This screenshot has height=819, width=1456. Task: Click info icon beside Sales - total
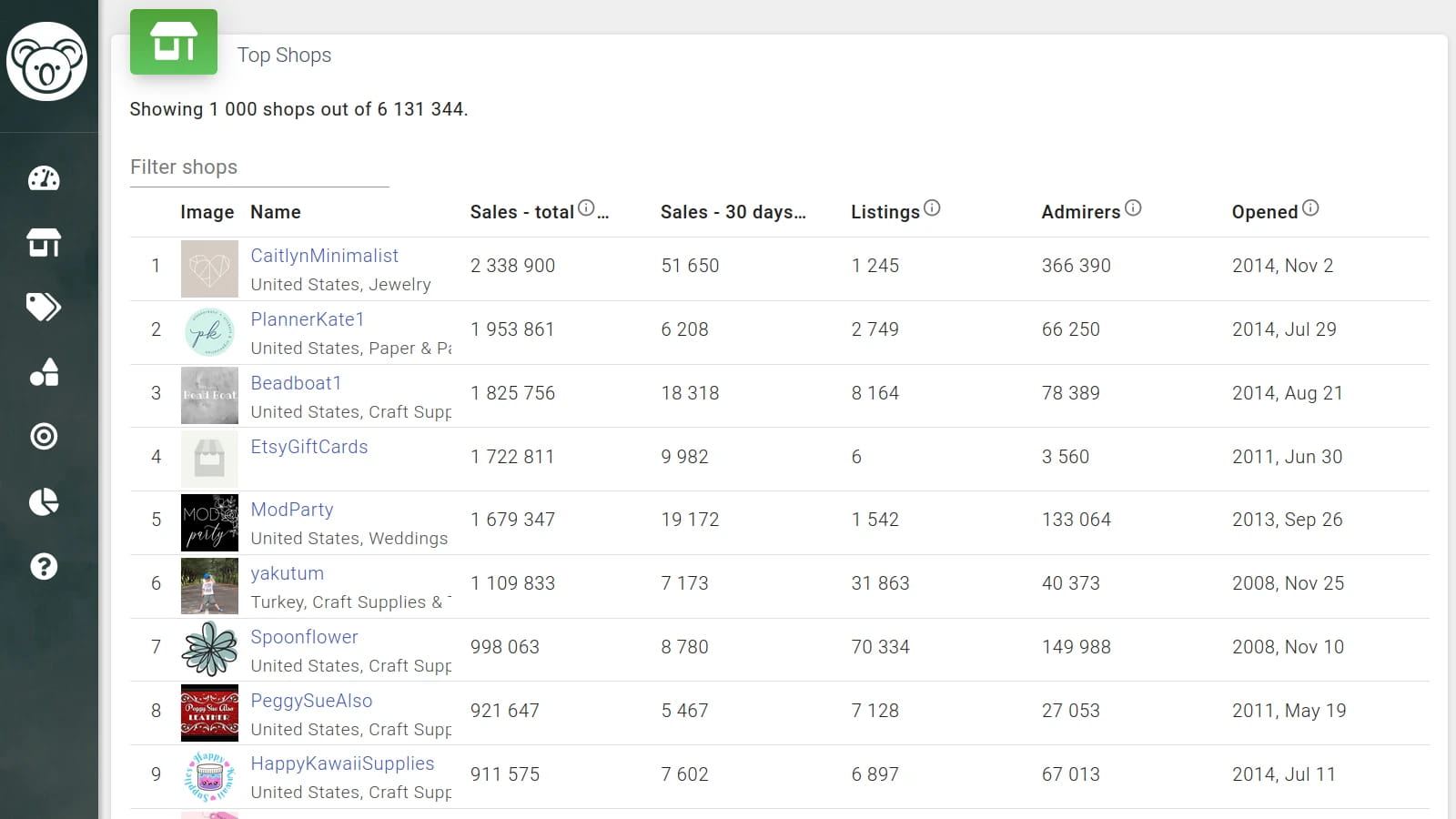click(587, 208)
